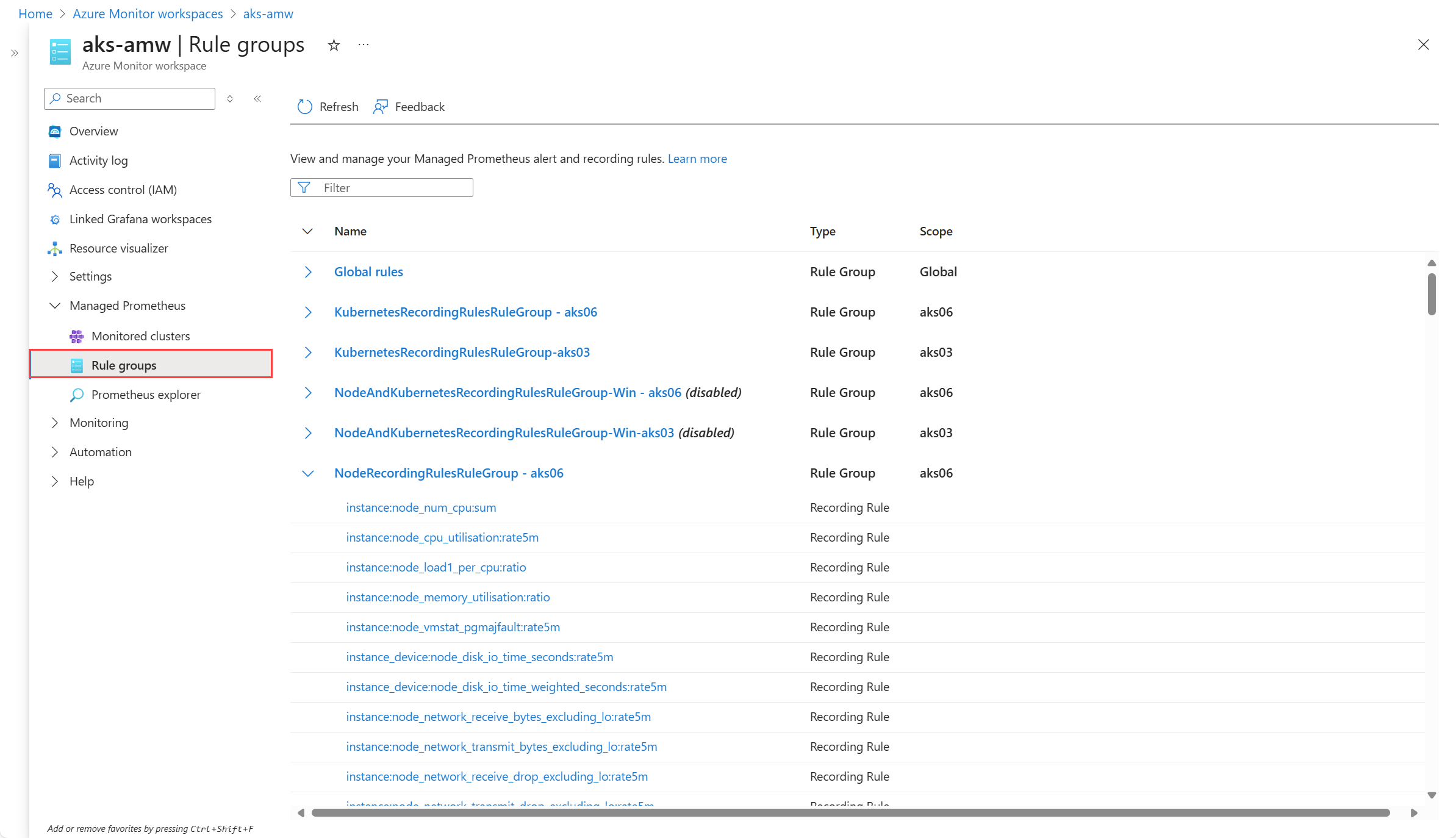The width and height of the screenshot is (1456, 838).
Task: Expand the Global rules row
Action: (308, 272)
